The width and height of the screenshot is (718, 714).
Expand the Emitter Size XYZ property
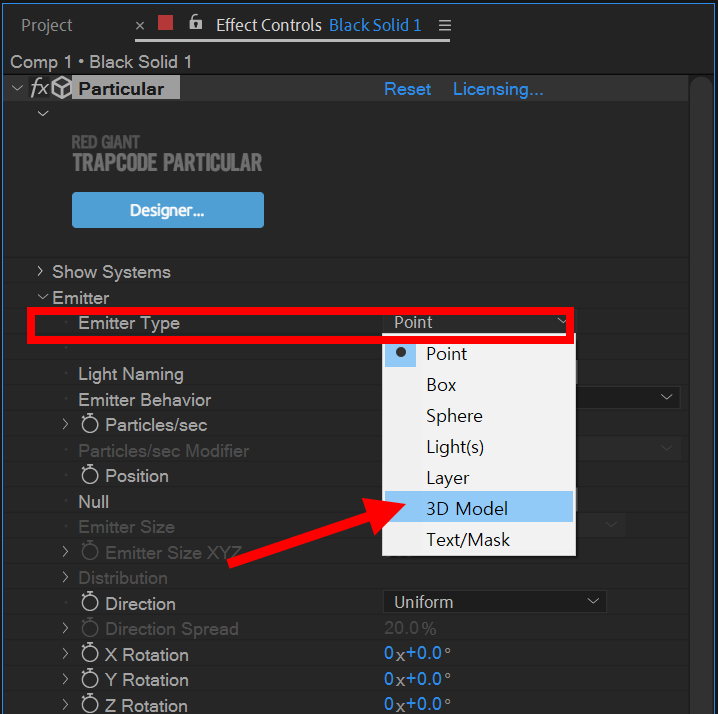coord(65,551)
